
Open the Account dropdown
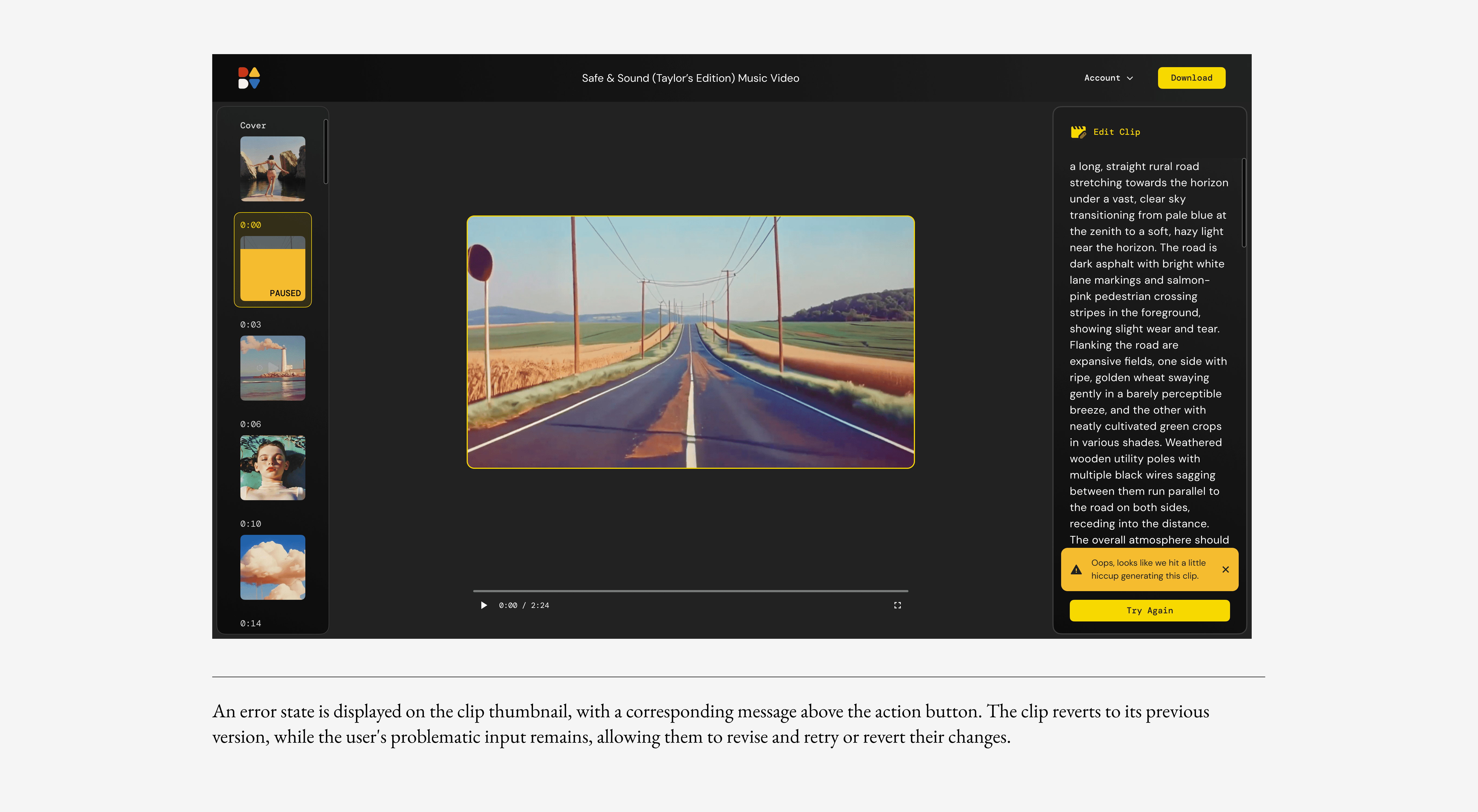pos(1108,78)
